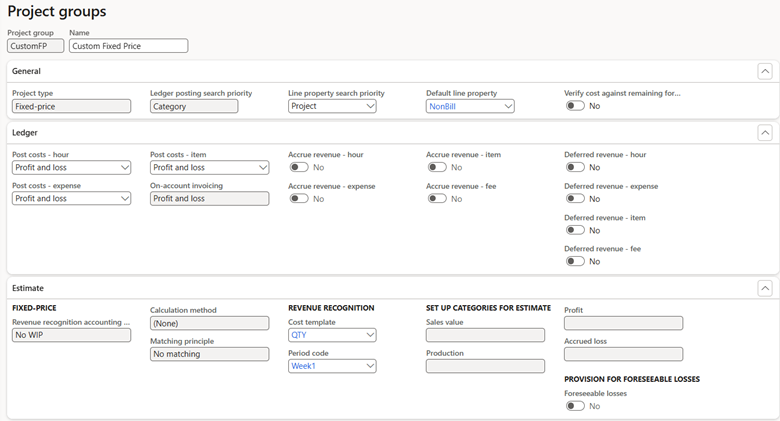Click the Project groups page title
780x421 pixels.
[x=57, y=11]
